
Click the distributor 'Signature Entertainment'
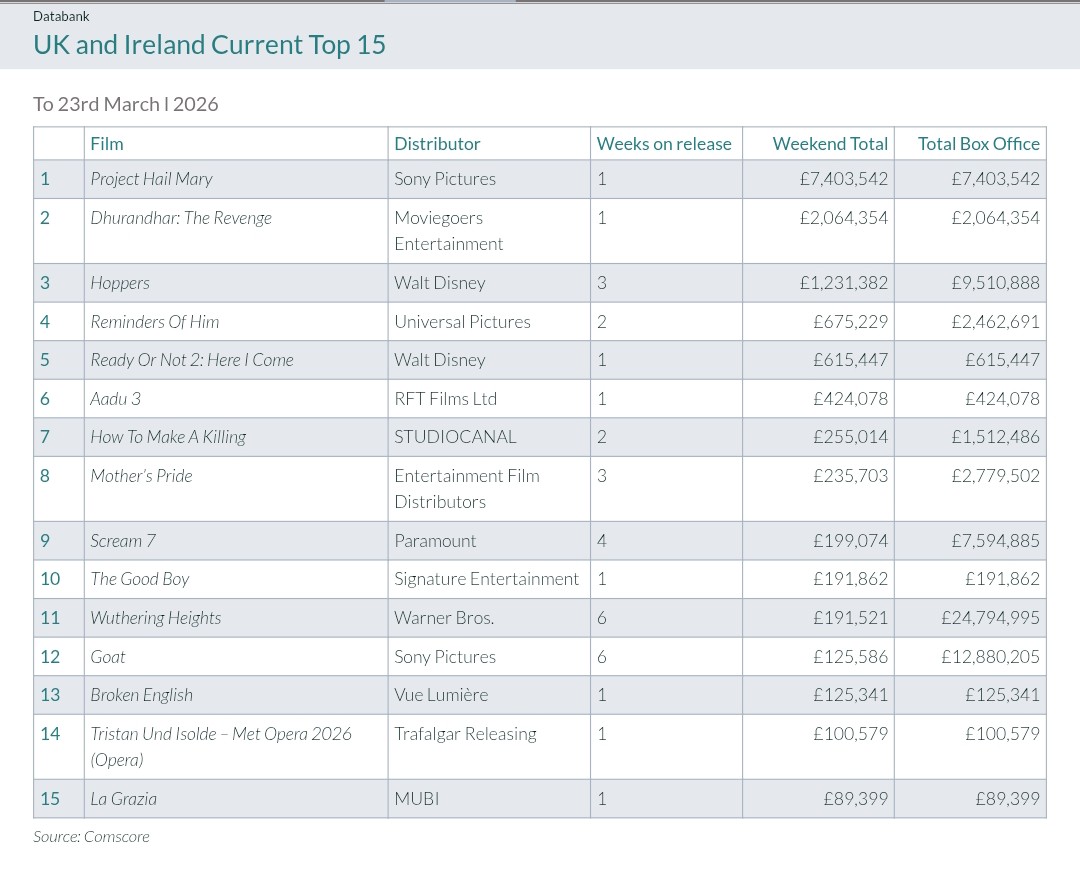[x=486, y=579]
